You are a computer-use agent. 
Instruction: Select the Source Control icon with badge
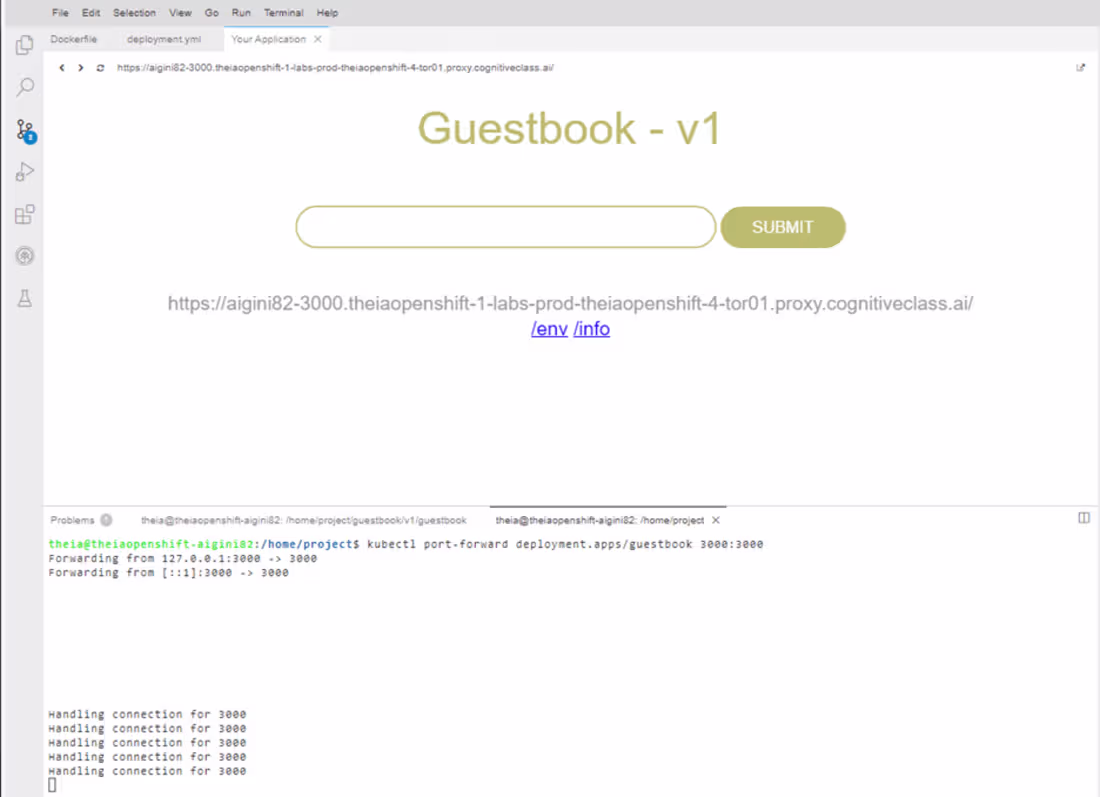(24, 128)
